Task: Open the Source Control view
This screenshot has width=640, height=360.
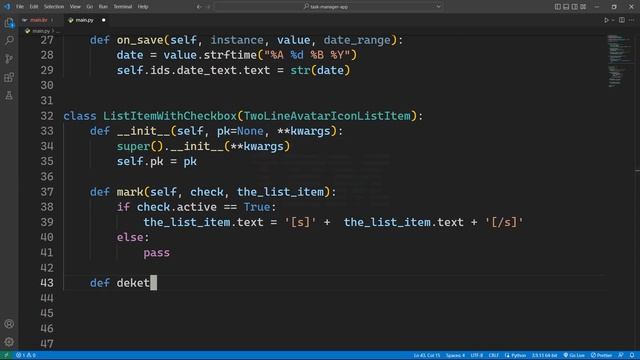Action: coord(9,59)
